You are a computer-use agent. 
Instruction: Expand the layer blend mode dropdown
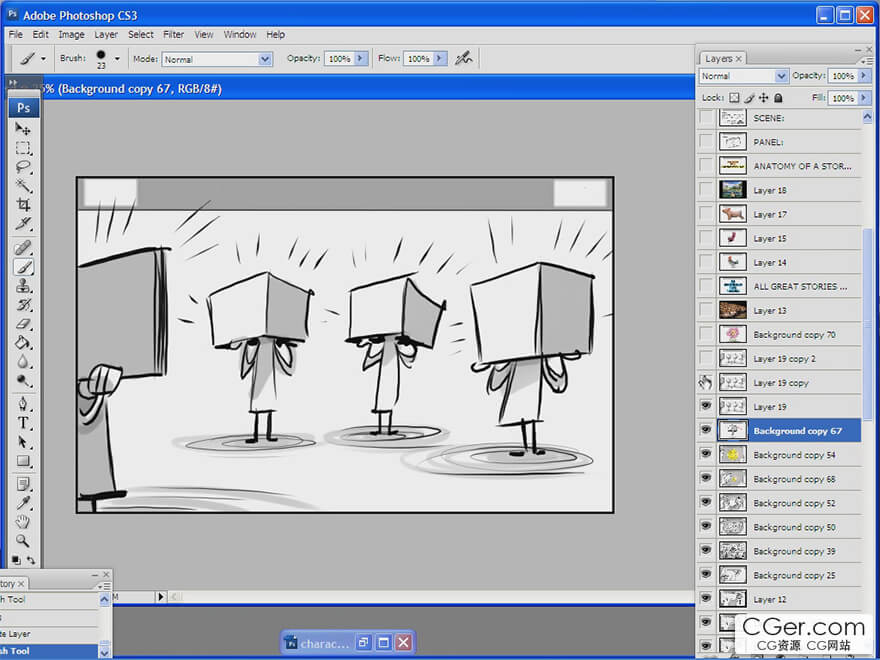pos(781,76)
